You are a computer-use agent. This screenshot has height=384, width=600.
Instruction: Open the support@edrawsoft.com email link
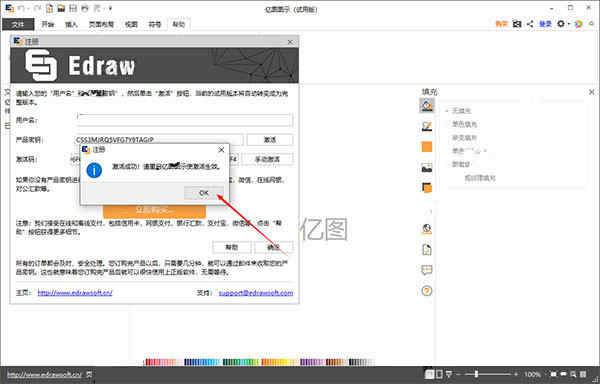[256, 293]
